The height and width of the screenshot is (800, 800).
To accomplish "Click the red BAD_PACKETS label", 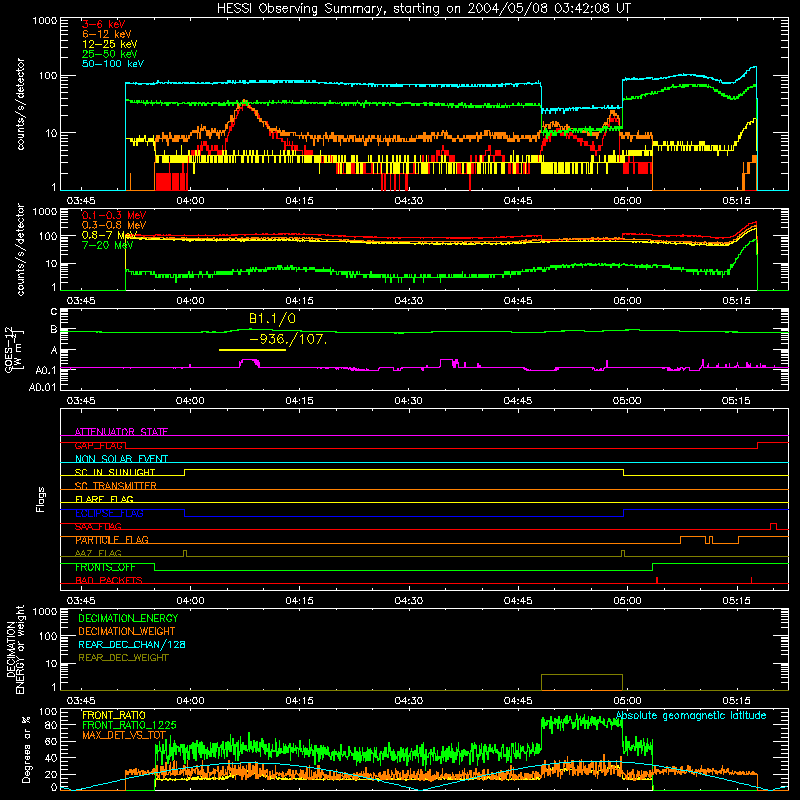I will [109, 581].
